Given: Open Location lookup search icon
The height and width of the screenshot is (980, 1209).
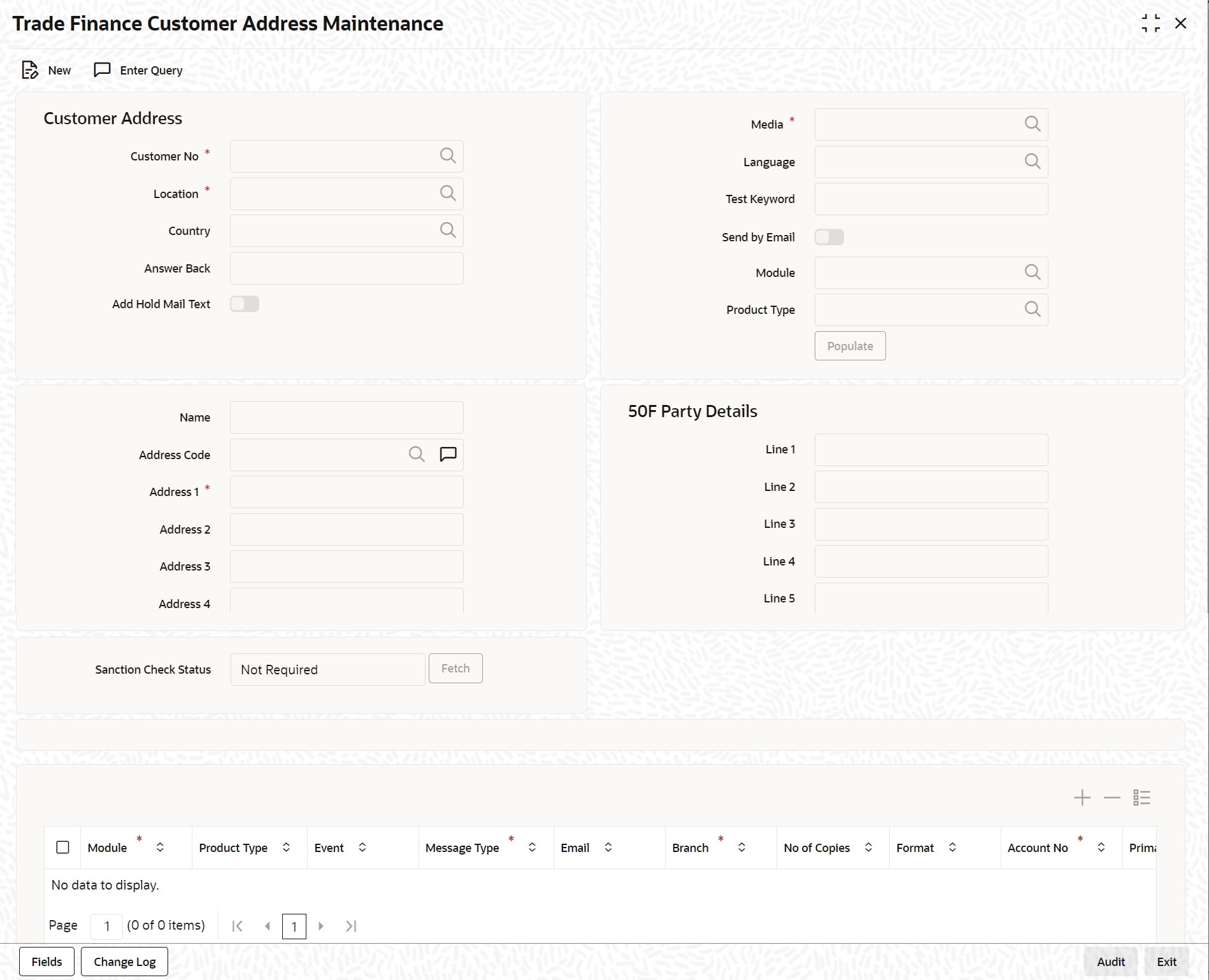Looking at the screenshot, I should click(x=448, y=194).
